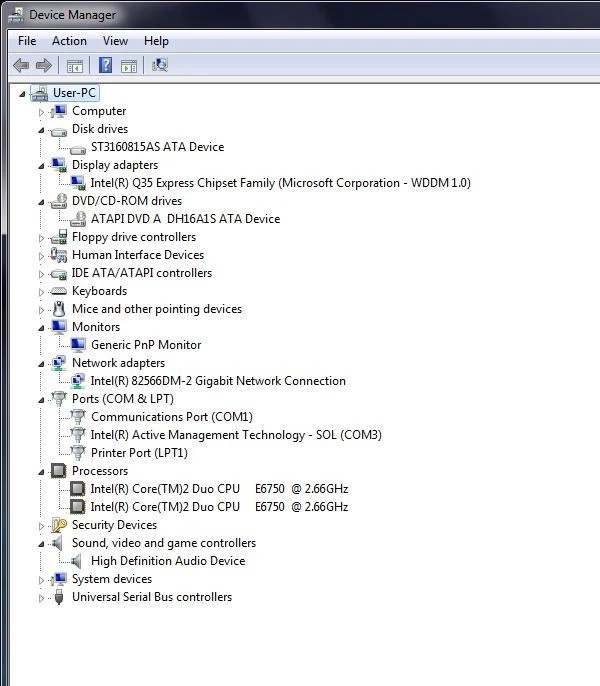The image size is (600, 686).
Task: Click the Human Interface Devices icon
Action: coord(59,255)
